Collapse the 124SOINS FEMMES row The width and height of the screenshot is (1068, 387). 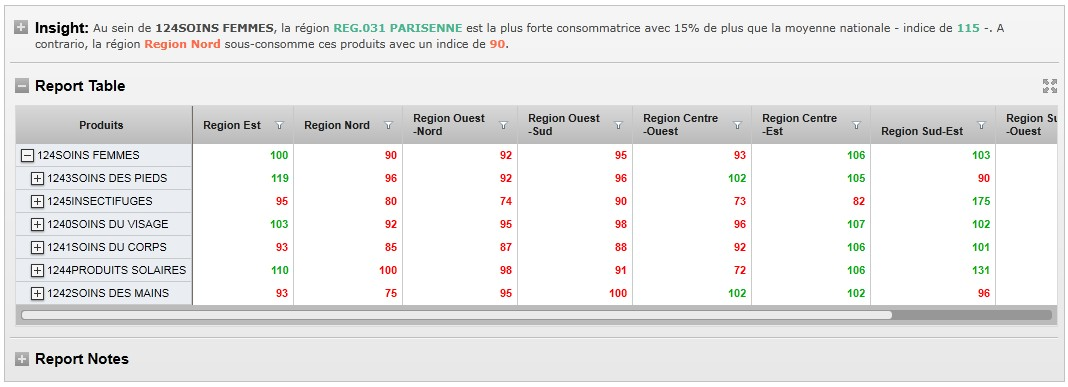click(28, 155)
